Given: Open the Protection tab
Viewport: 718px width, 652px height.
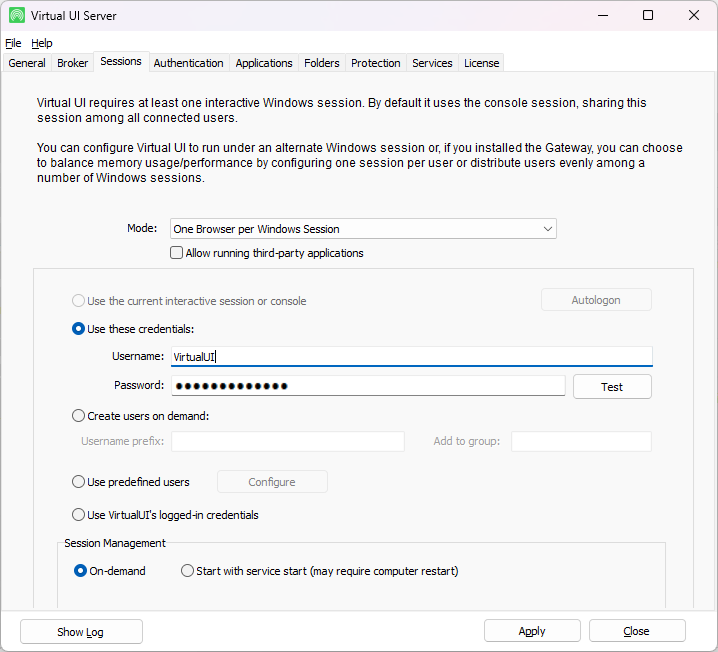Looking at the screenshot, I should pyautogui.click(x=376, y=63).
